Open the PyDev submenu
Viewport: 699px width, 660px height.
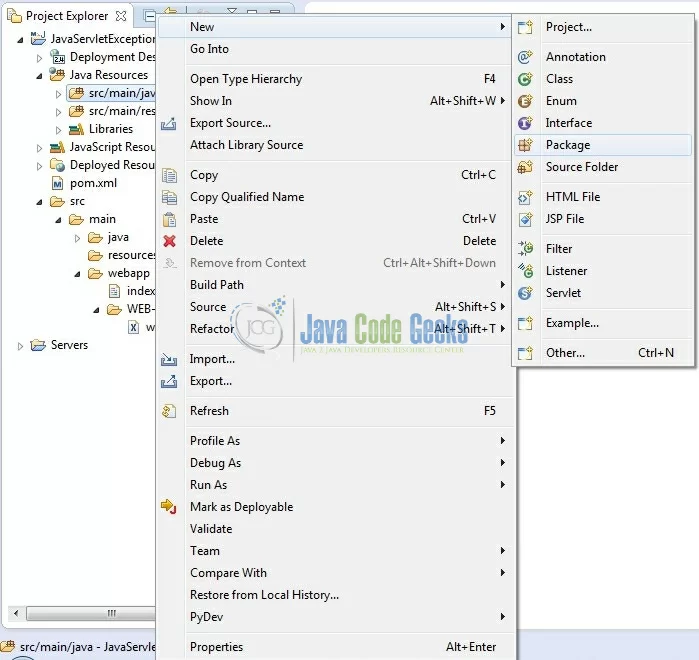334,617
